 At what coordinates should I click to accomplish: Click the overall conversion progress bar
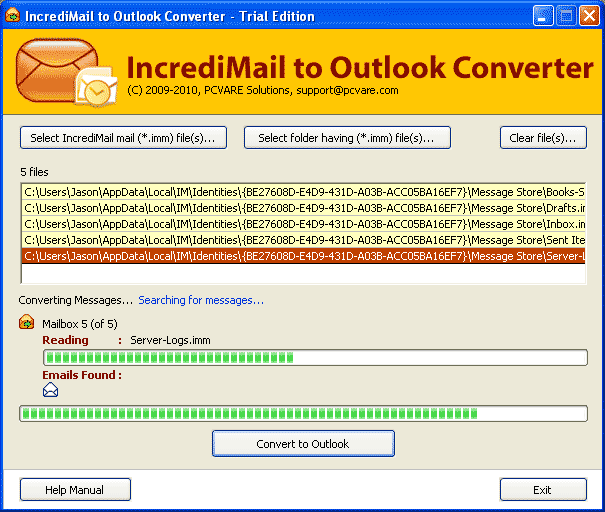click(303, 414)
